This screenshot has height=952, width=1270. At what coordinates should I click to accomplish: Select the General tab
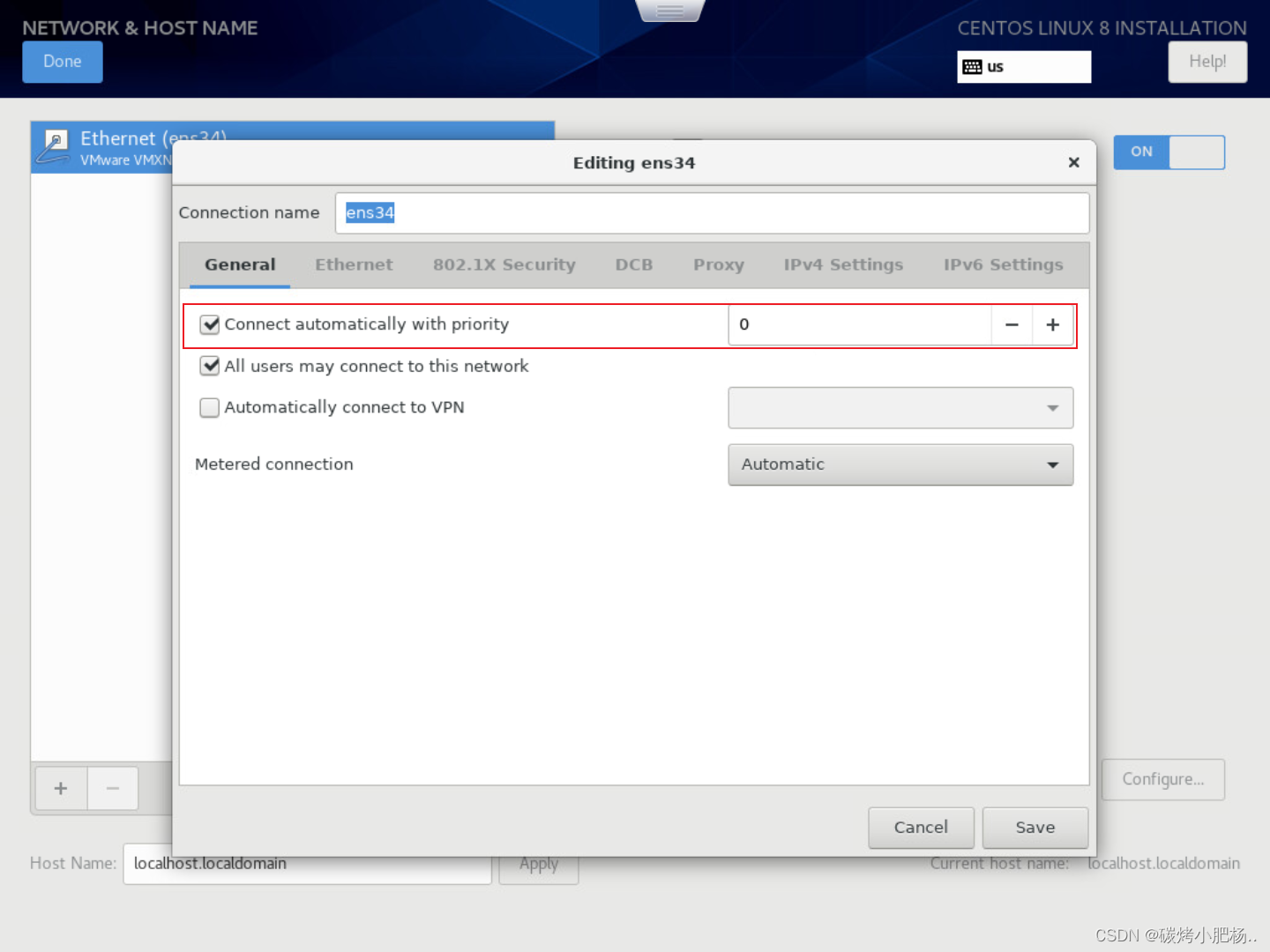[x=240, y=264]
